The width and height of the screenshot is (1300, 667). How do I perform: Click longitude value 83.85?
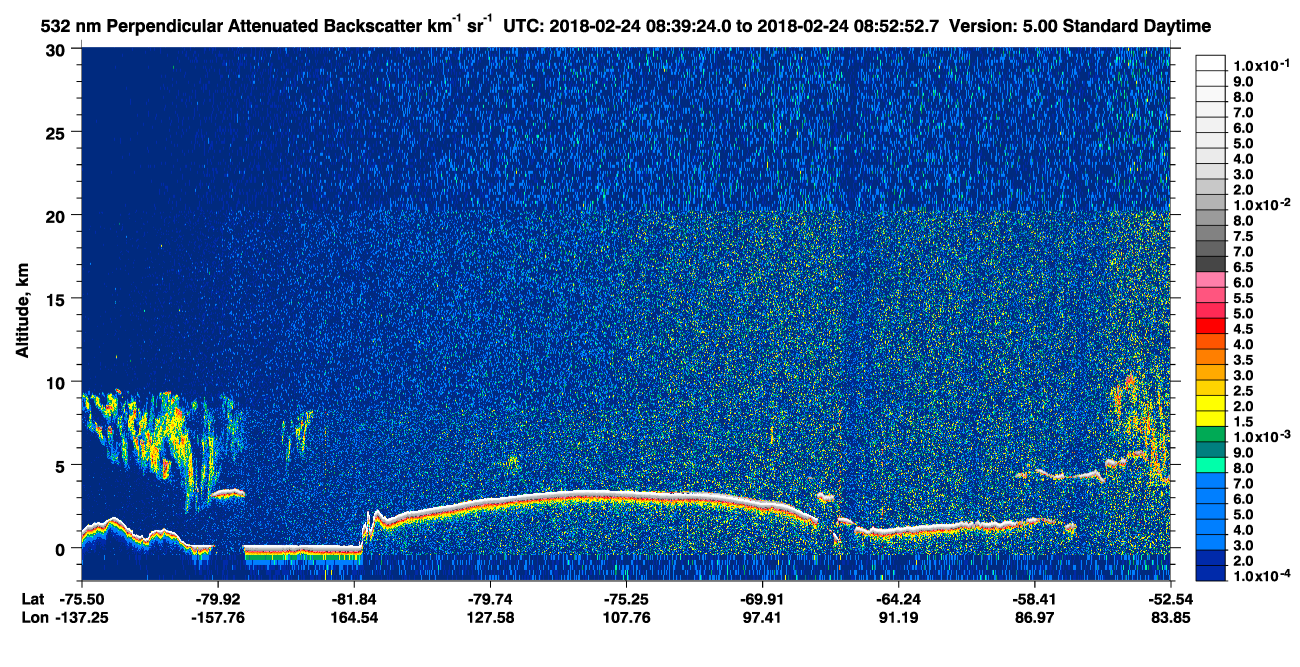pos(1169,617)
